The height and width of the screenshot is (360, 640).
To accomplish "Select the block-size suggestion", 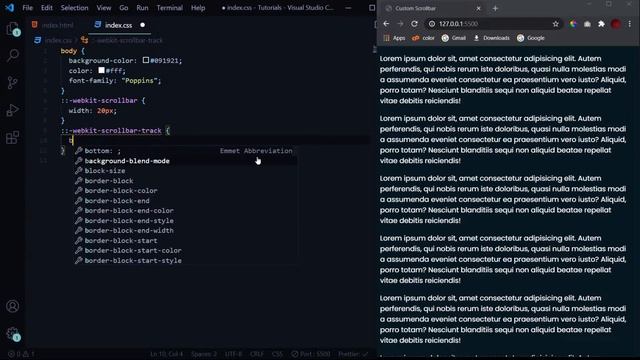I will point(186,171).
